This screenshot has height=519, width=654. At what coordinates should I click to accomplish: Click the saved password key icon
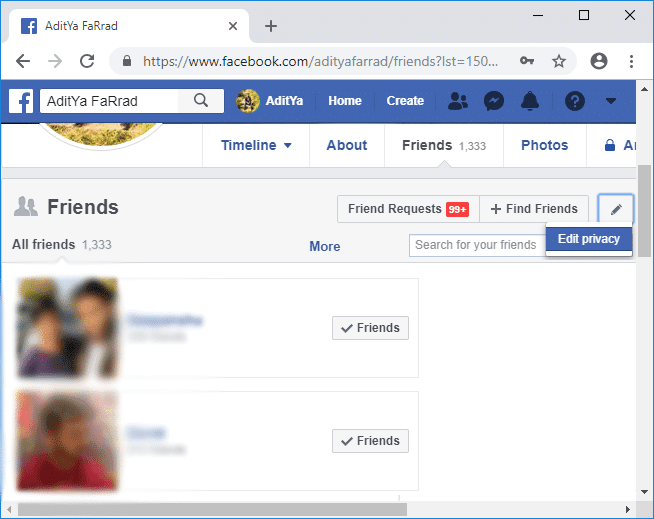point(527,61)
